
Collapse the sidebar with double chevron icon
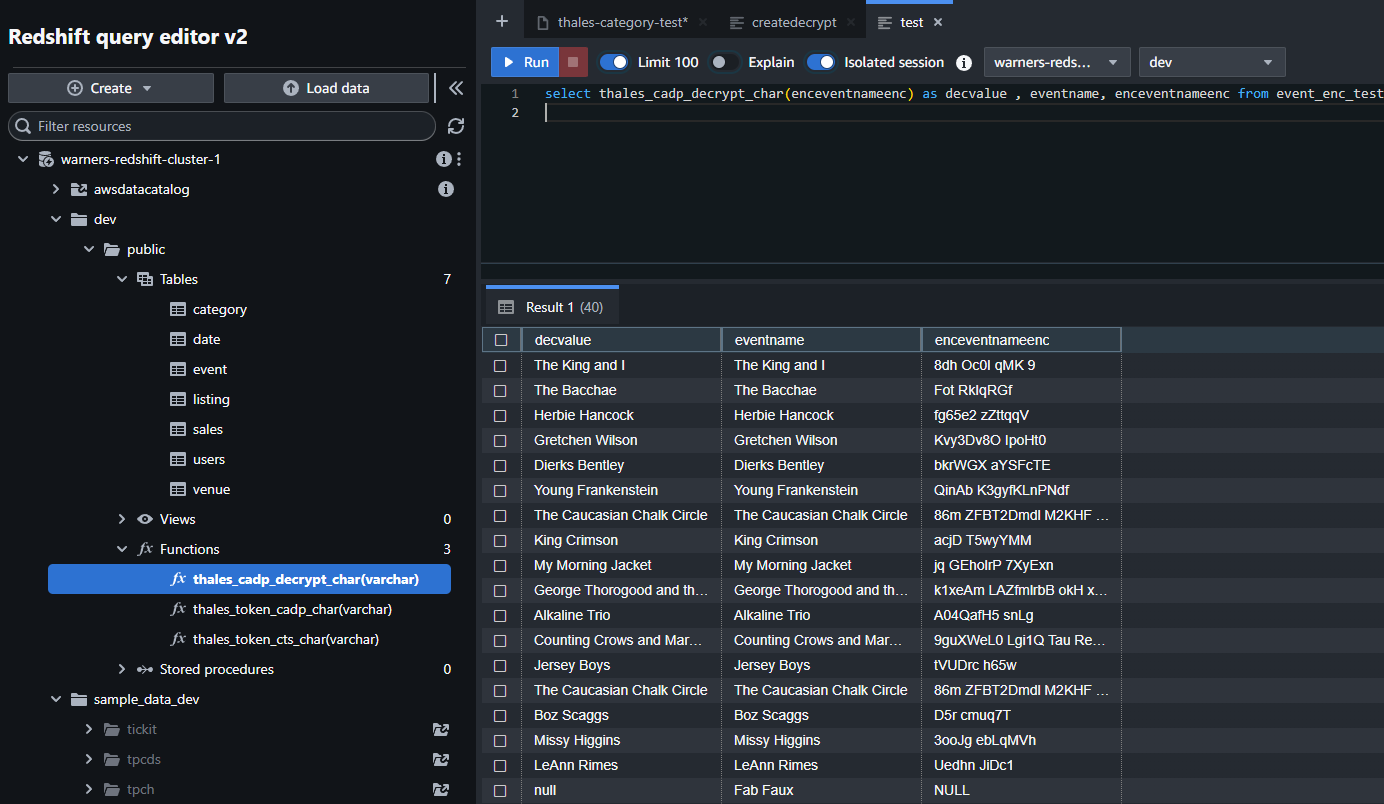point(456,88)
